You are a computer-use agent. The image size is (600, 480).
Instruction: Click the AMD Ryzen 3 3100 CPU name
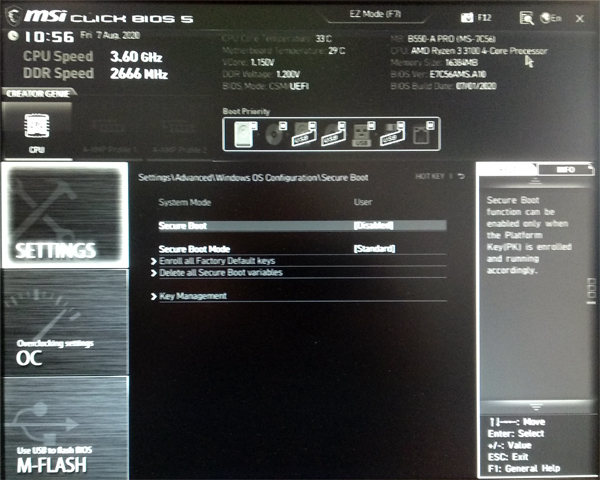[x=479, y=51]
